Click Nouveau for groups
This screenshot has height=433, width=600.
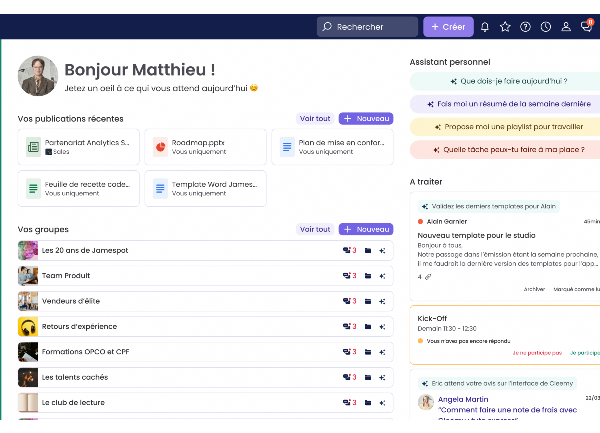pos(366,229)
